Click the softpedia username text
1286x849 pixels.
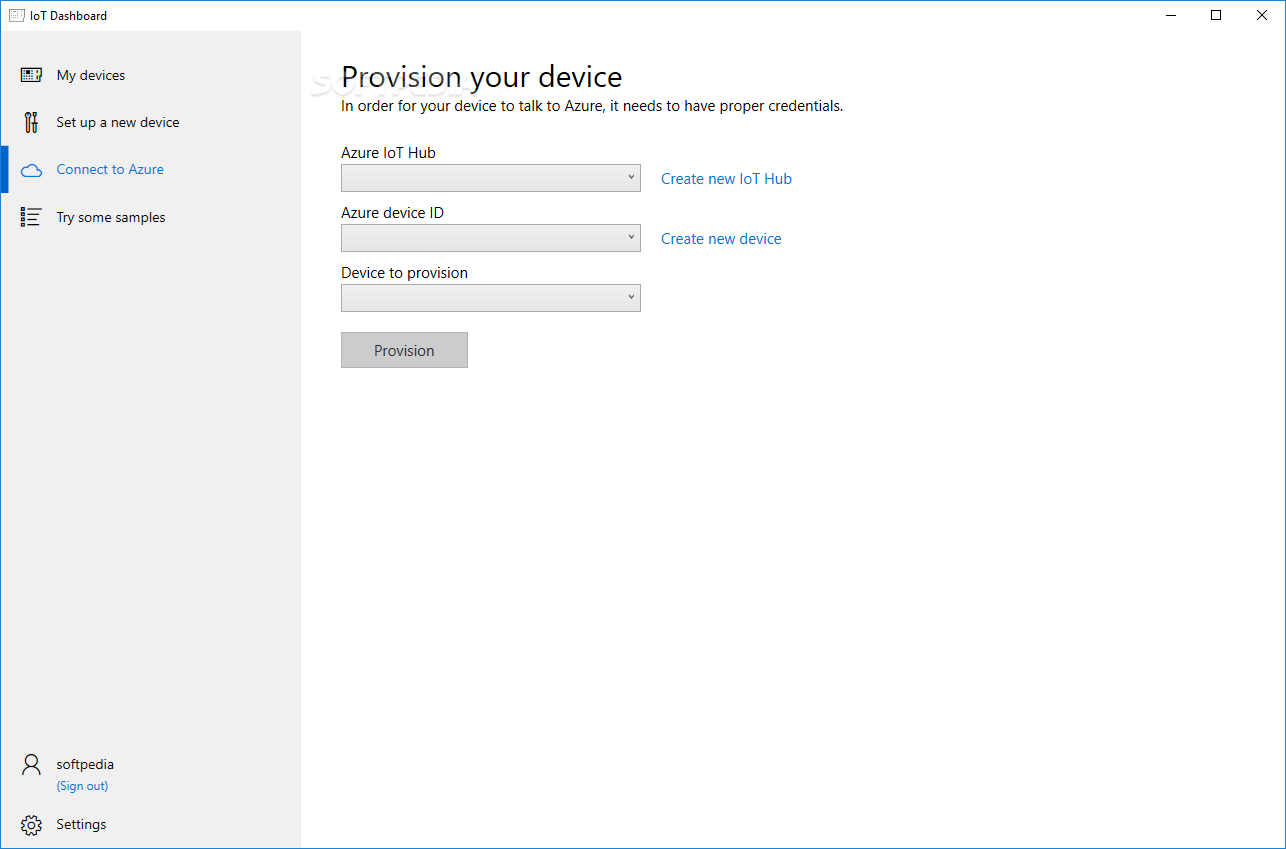[x=85, y=764]
